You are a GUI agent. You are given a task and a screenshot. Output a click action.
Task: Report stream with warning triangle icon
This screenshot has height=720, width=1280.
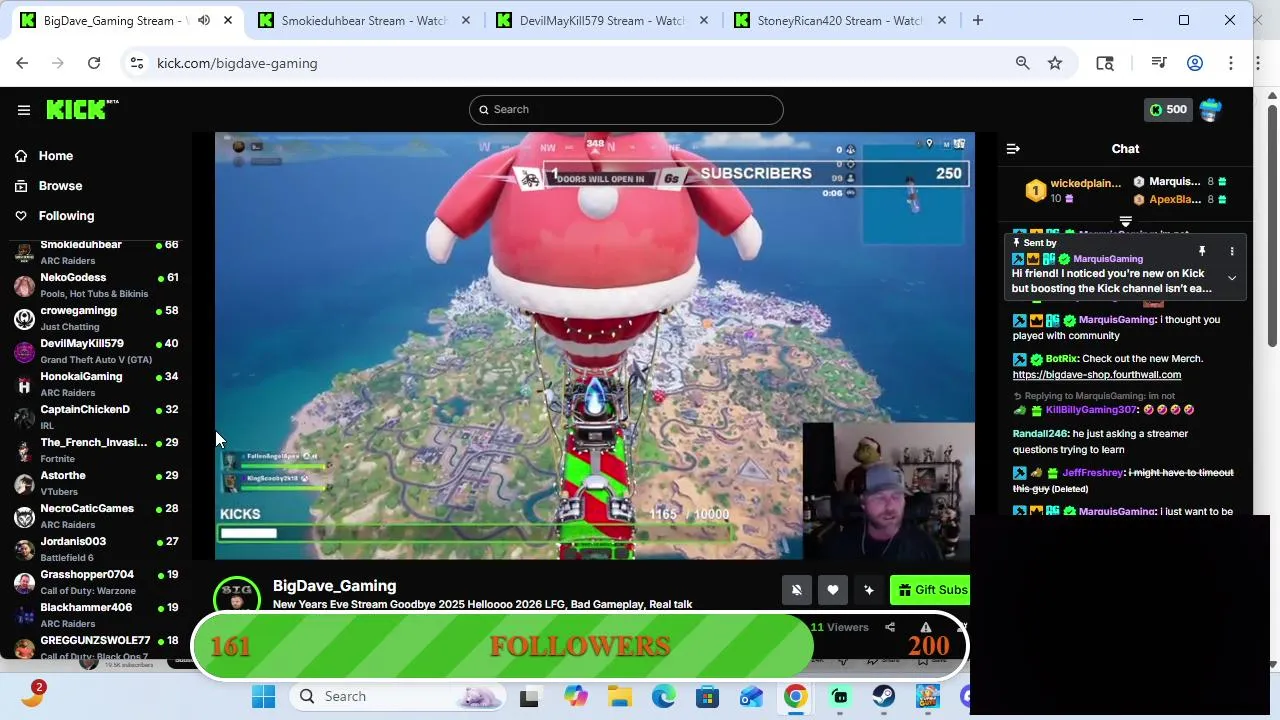(925, 627)
